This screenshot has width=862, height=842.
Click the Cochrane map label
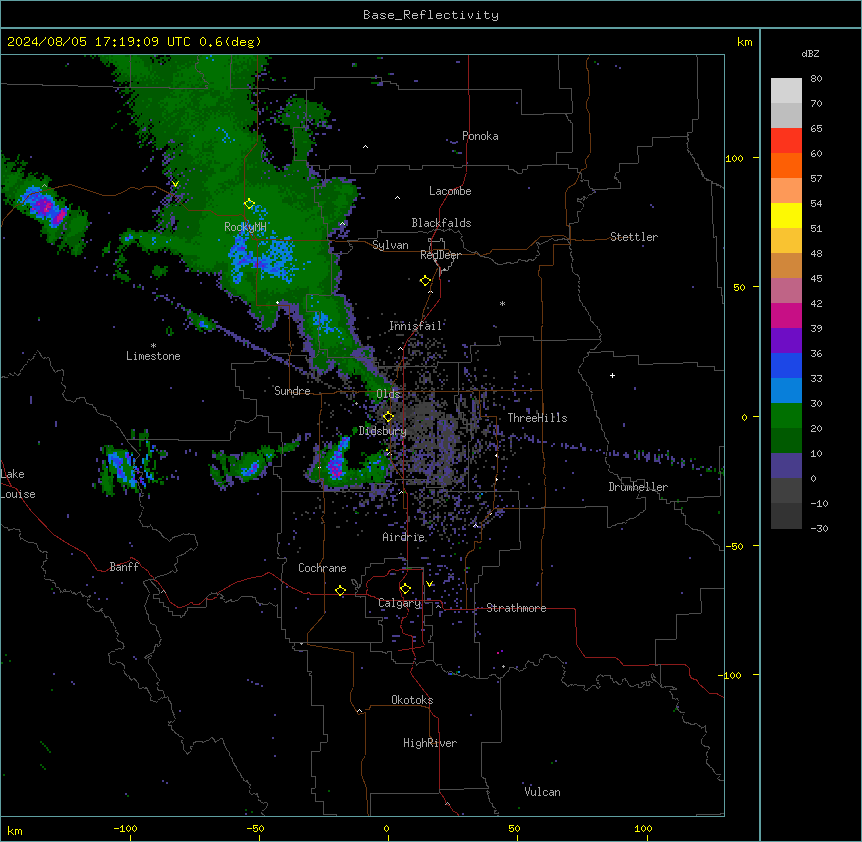coord(322,568)
